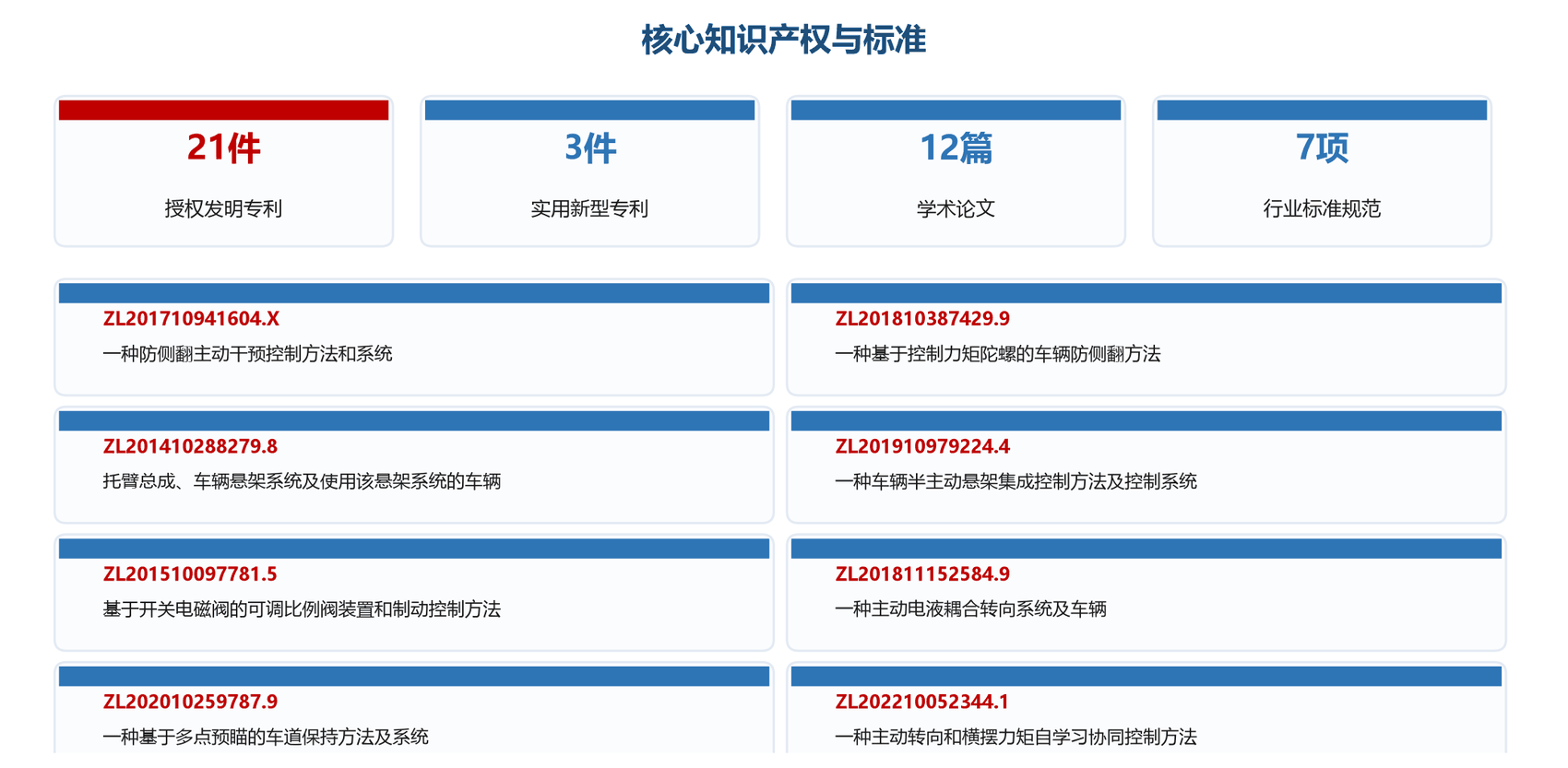Click the 授权发明专利 label
The height and width of the screenshot is (768, 1568).
pyautogui.click(x=223, y=208)
